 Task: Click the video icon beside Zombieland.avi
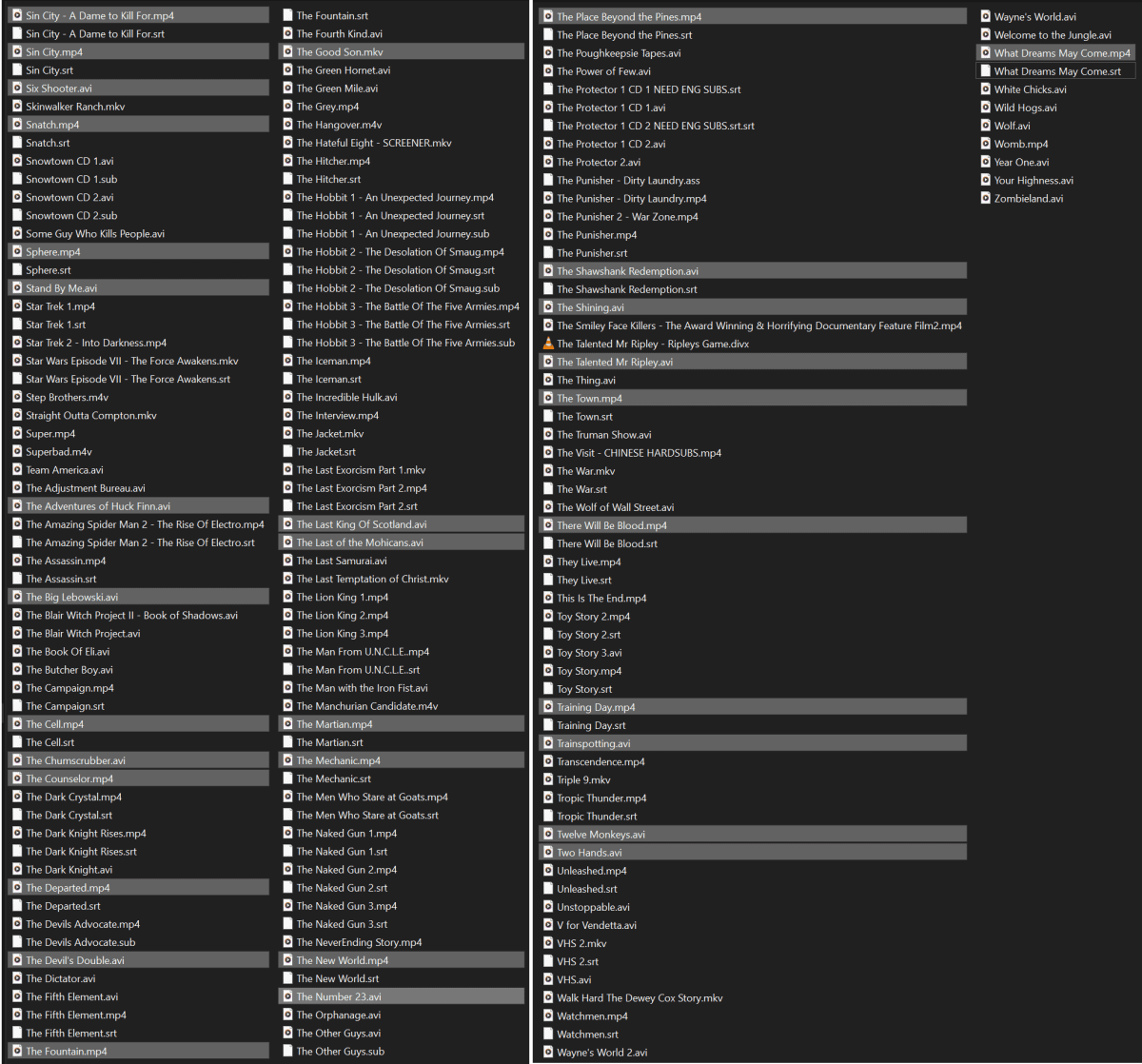tap(986, 198)
